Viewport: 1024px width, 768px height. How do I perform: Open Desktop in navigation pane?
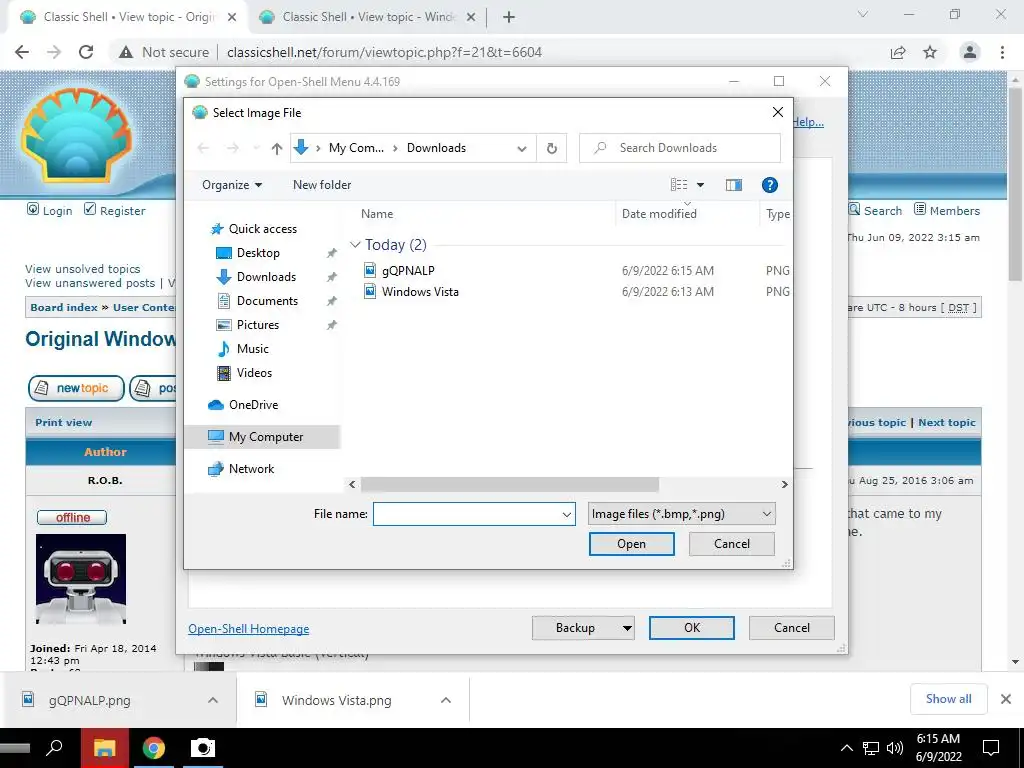pyautogui.click(x=258, y=253)
